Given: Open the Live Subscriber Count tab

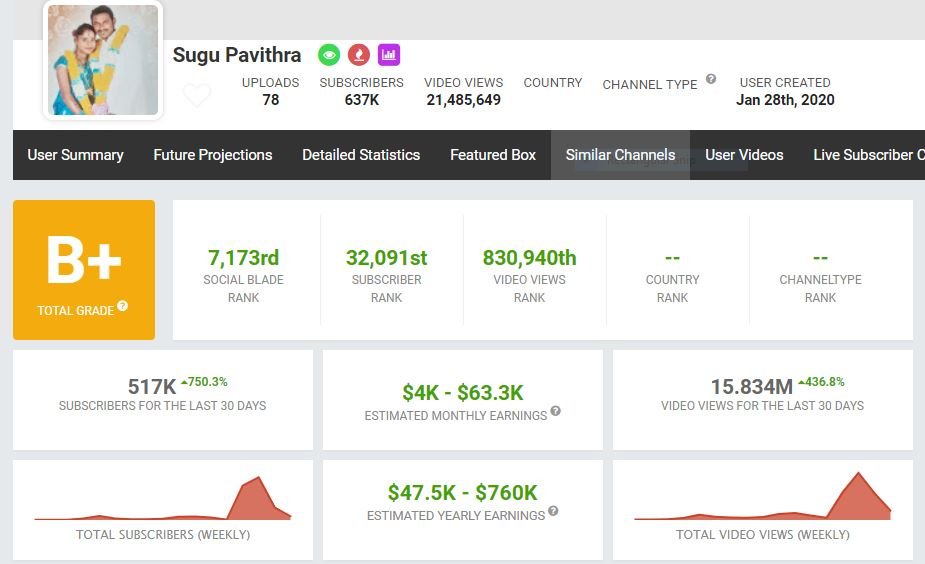Looking at the screenshot, I should [x=867, y=155].
